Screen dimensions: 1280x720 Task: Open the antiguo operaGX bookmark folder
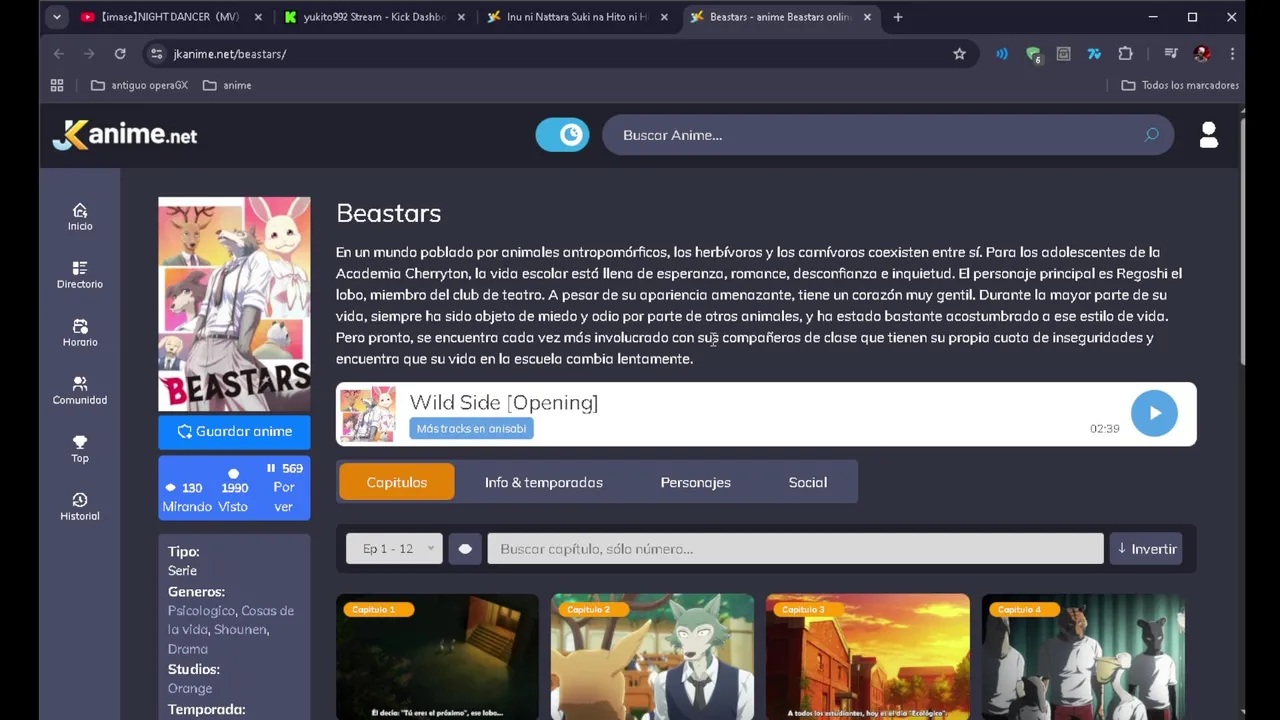[x=139, y=85]
